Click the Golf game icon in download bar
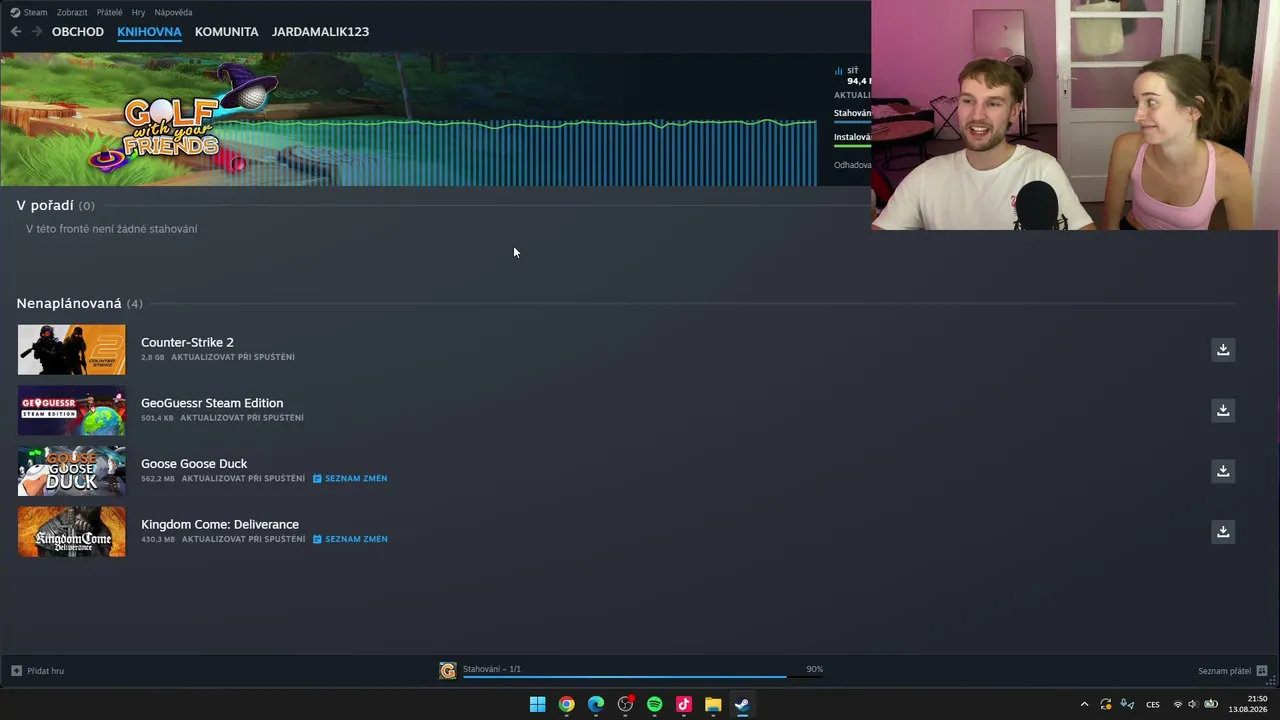Screen dimensions: 1280x720 [x=448, y=671]
